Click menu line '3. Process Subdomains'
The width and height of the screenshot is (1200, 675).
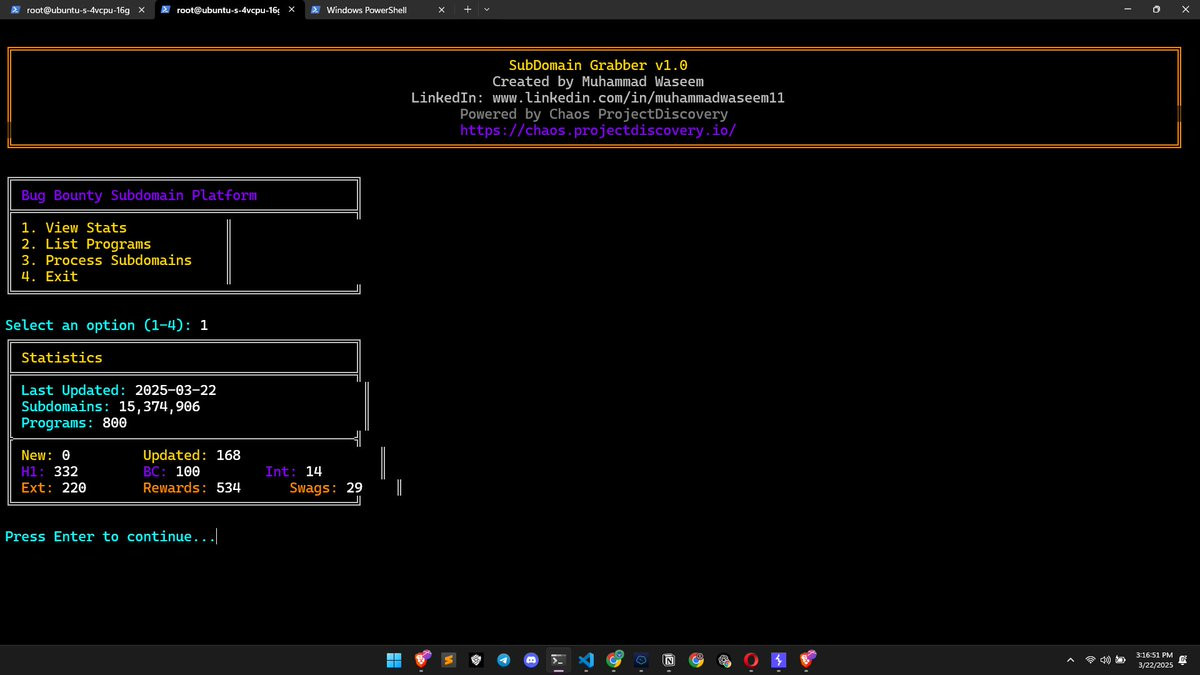[x=106, y=260]
